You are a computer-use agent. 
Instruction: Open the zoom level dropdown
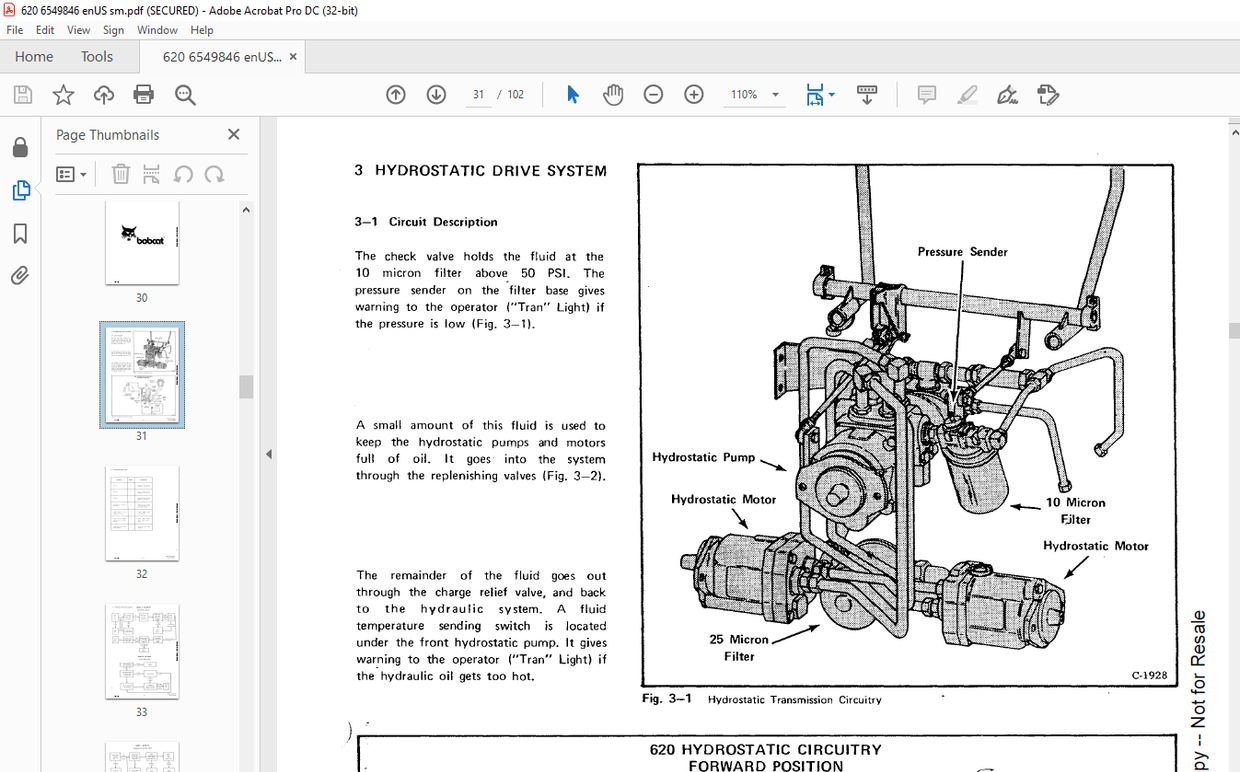click(x=777, y=94)
